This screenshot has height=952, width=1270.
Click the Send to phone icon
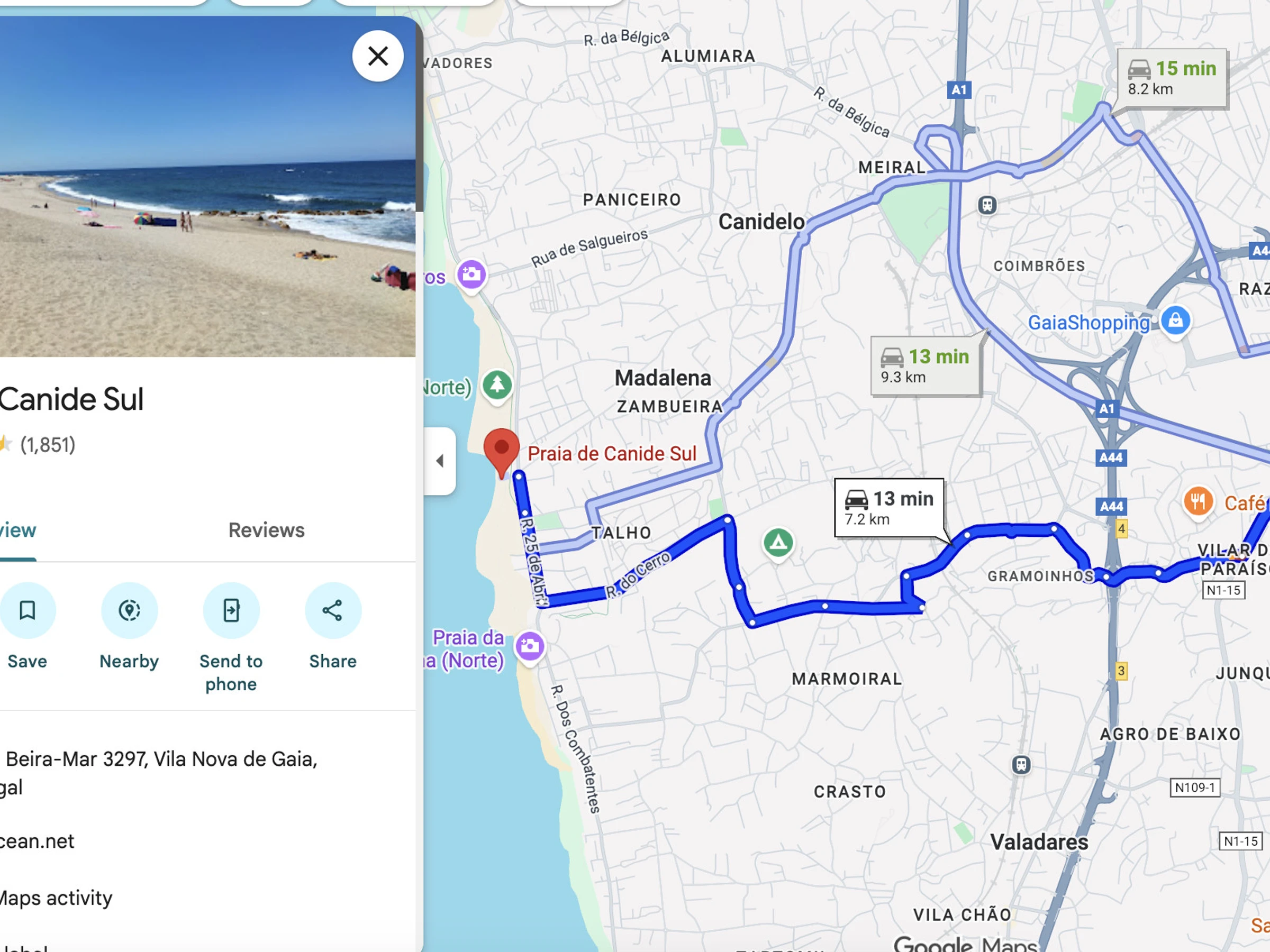click(231, 610)
